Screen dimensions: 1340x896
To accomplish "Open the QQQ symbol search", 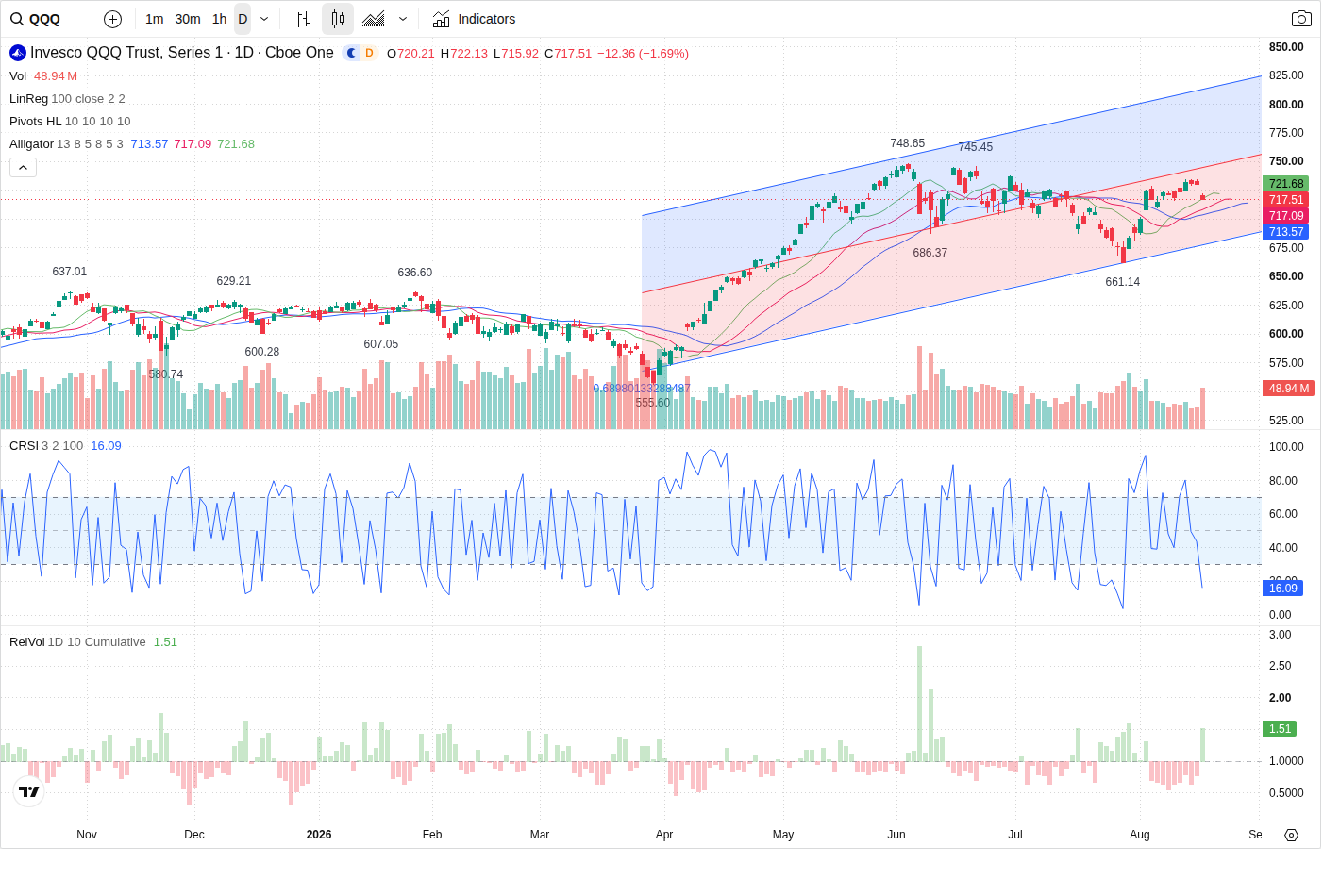I will (x=36, y=19).
